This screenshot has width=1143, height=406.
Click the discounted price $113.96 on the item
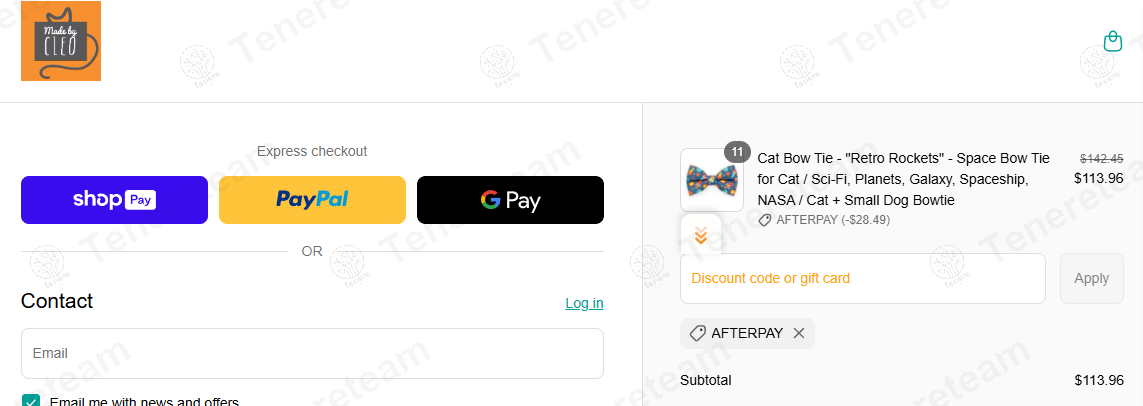pos(1099,178)
